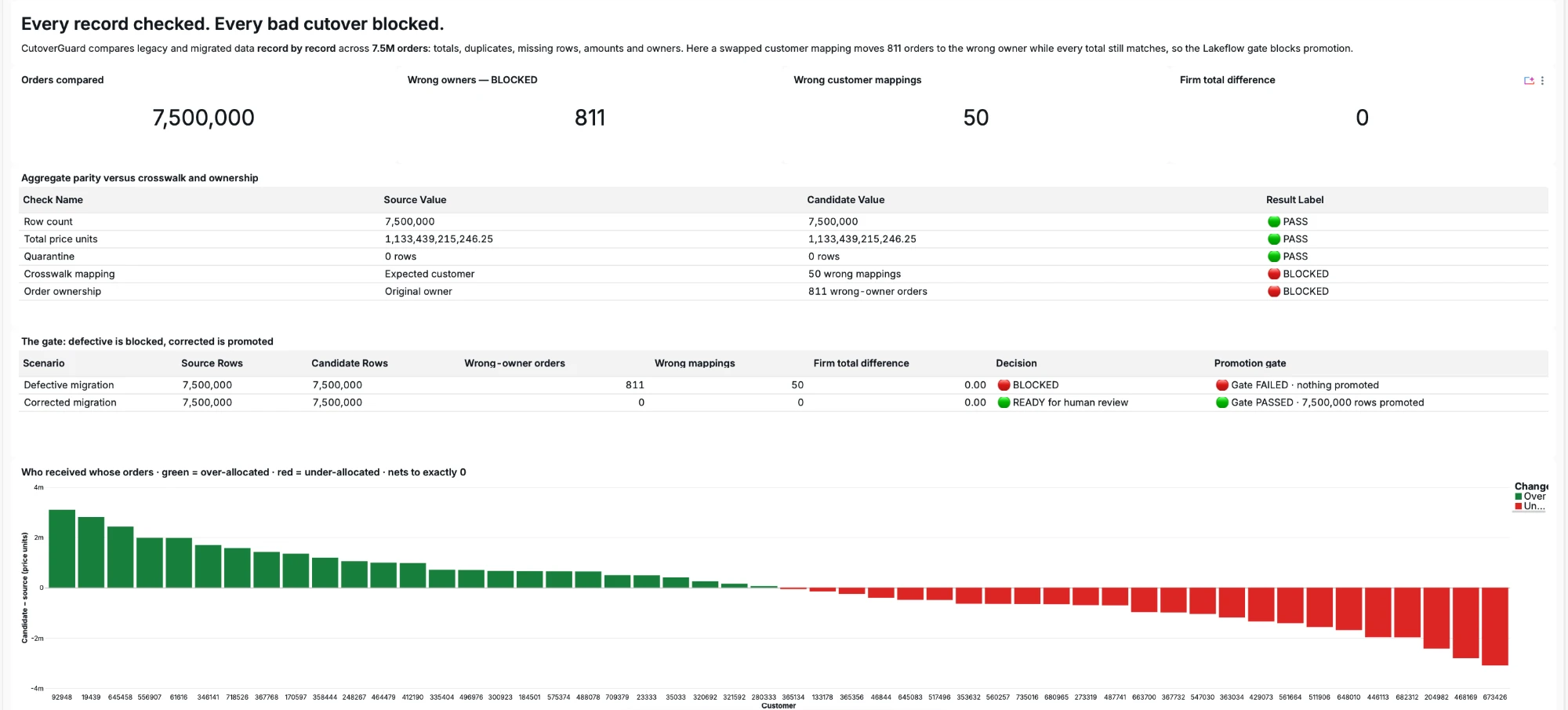1568x710 pixels.
Task: Sort by the Scenario column header
Action: [x=44, y=363]
